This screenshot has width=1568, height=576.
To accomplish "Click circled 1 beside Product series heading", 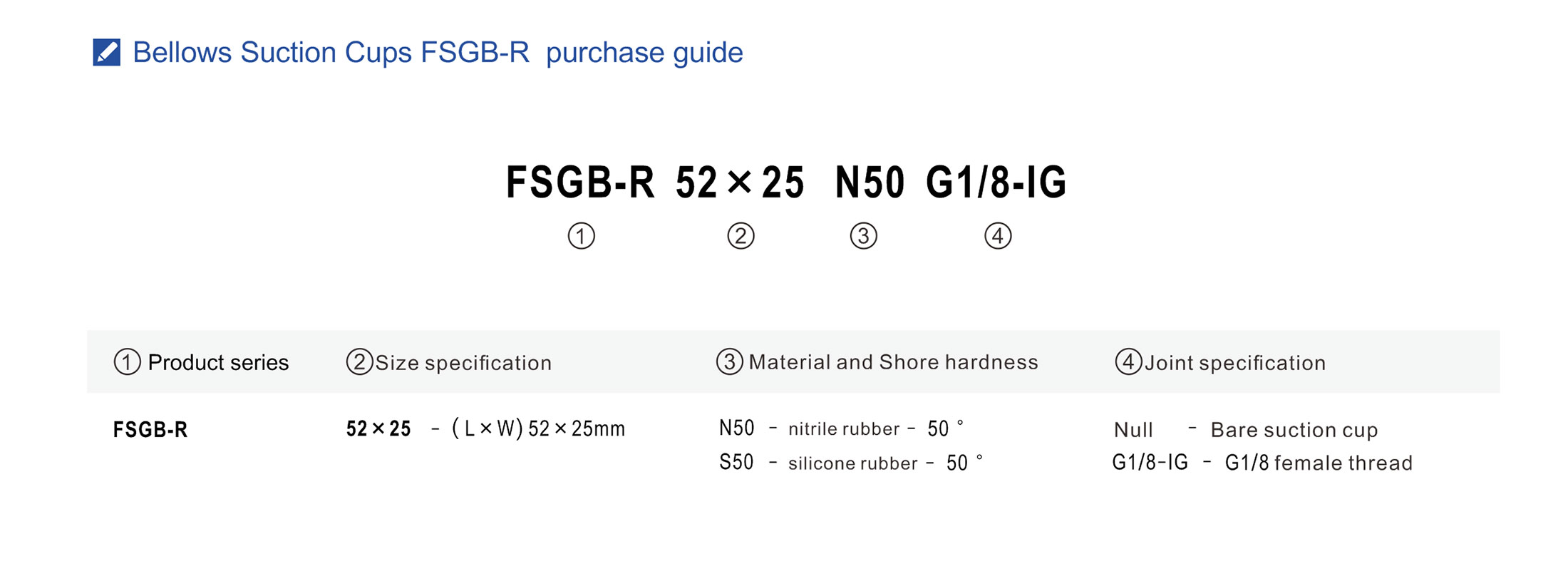I will [x=127, y=362].
